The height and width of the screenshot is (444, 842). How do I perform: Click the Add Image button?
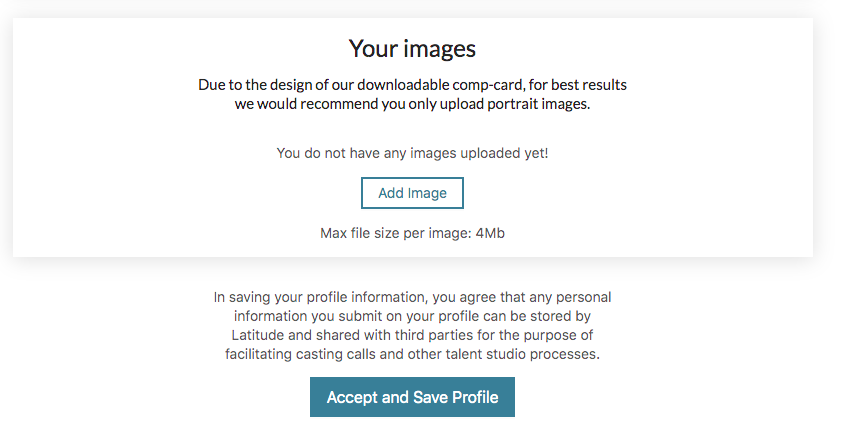(x=412, y=193)
